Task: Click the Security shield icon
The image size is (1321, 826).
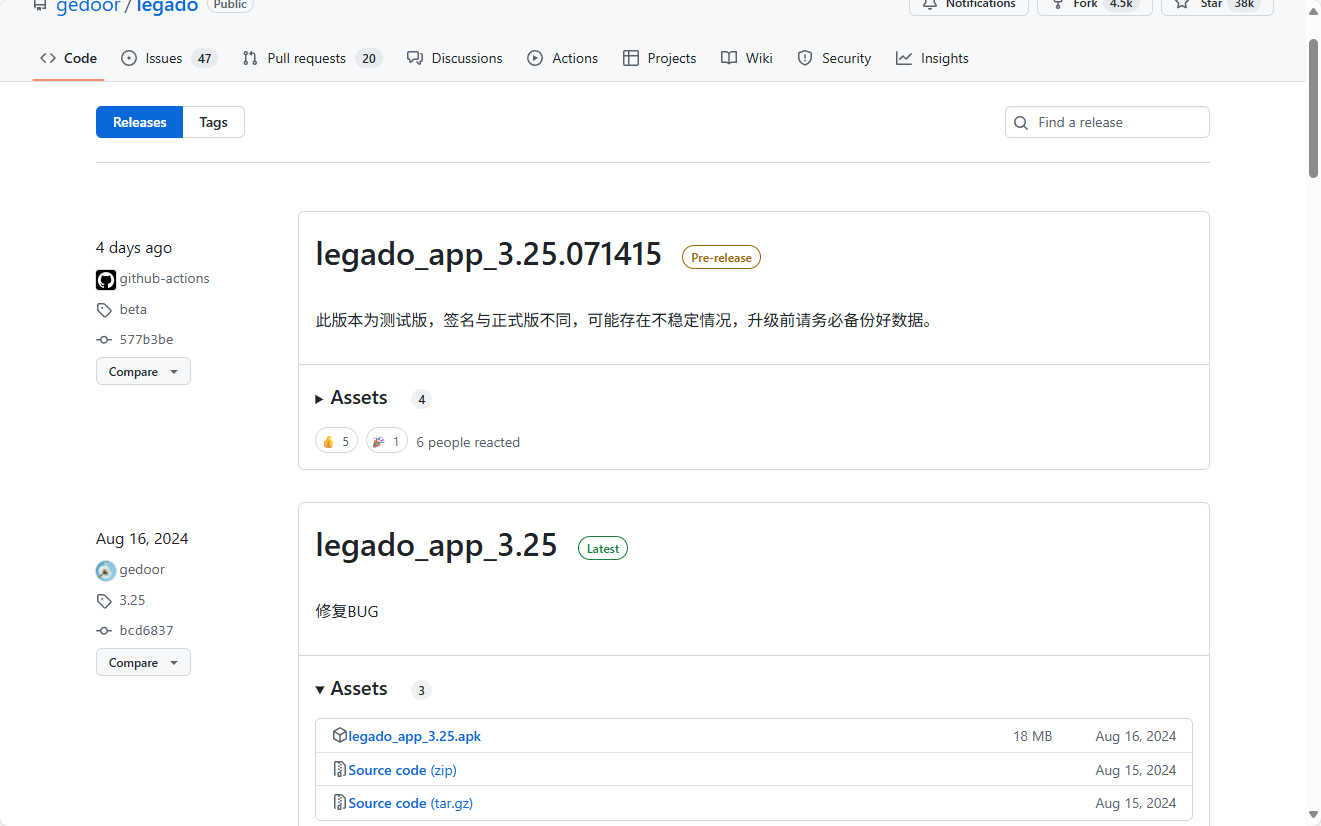Action: pyautogui.click(x=805, y=58)
